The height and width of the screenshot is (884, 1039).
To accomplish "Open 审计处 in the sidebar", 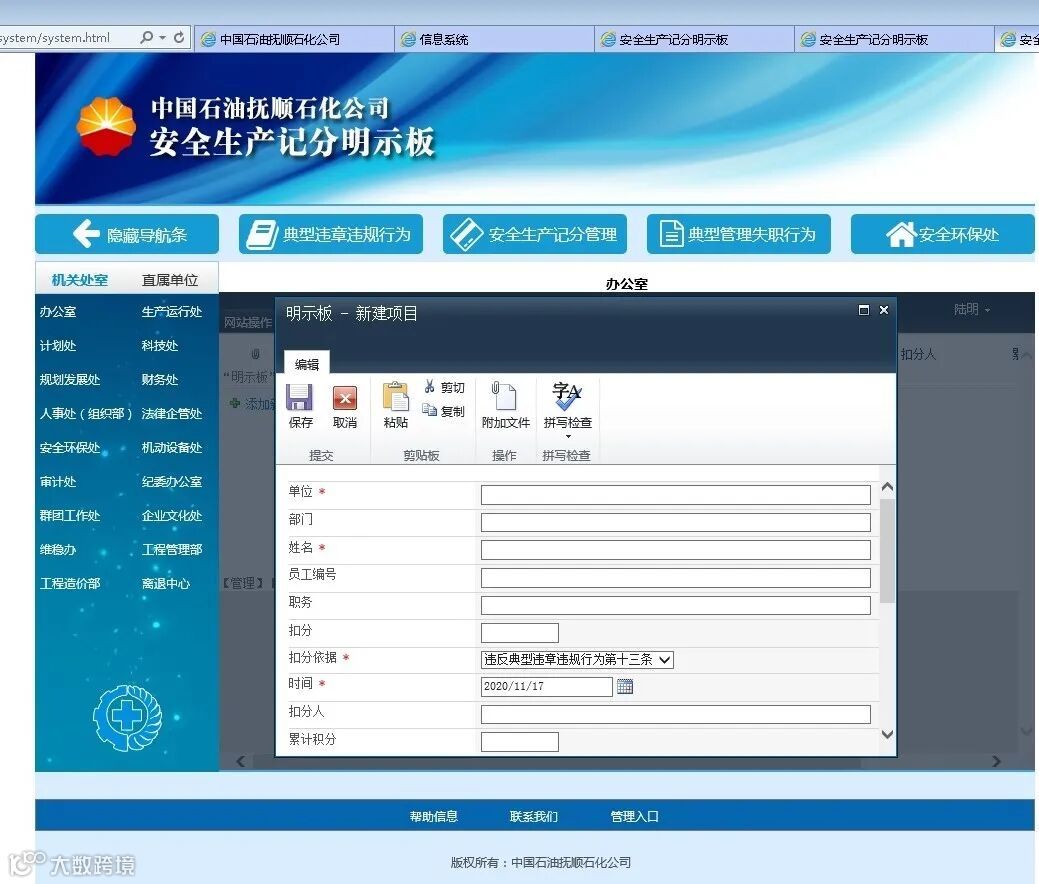I will (x=58, y=482).
